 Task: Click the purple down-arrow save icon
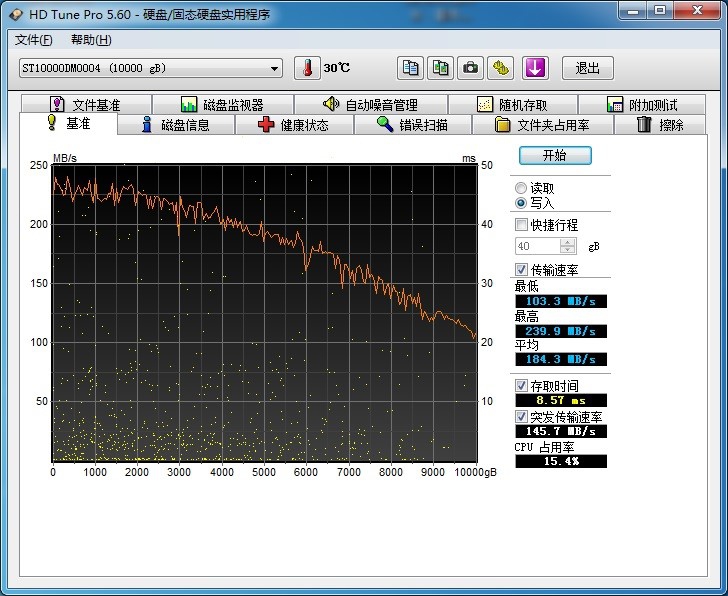(x=536, y=68)
